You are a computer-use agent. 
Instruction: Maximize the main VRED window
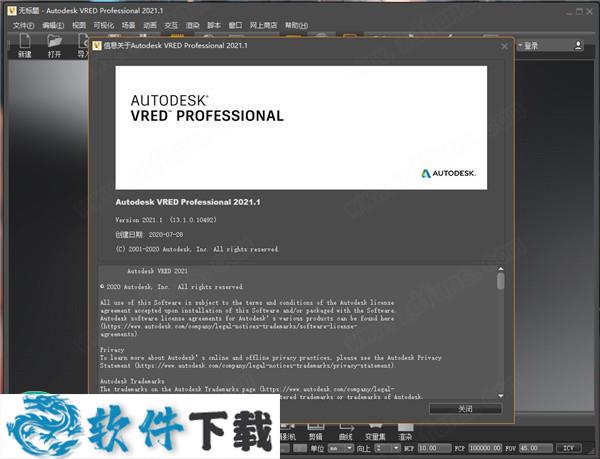579,11
